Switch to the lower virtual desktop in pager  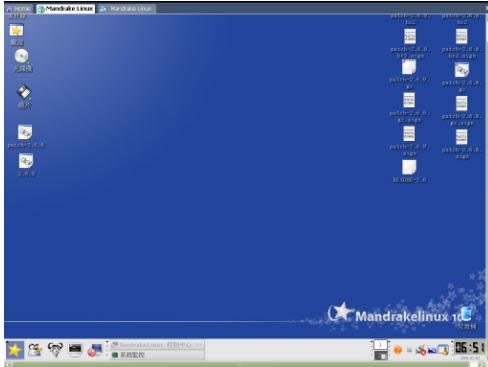(x=380, y=355)
